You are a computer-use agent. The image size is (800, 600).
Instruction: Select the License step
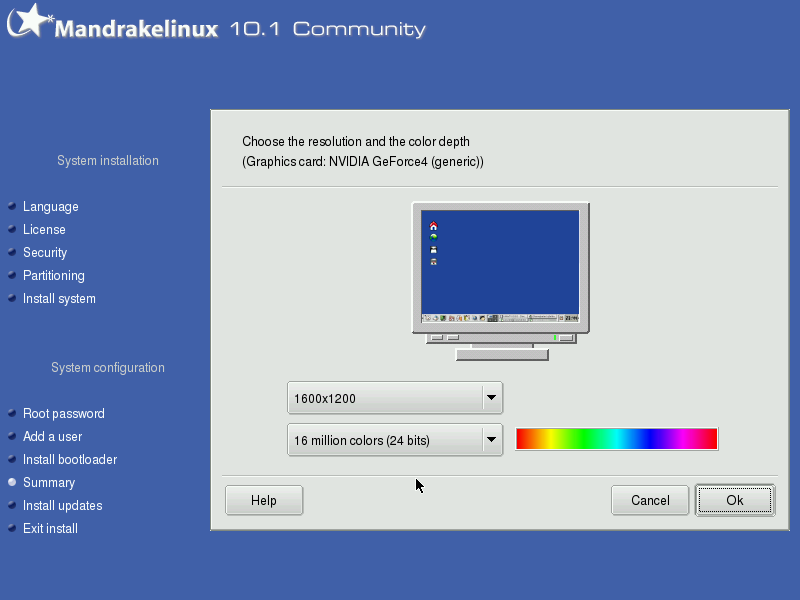(x=44, y=230)
